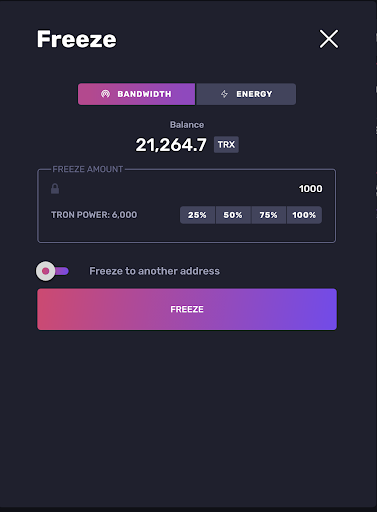The width and height of the screenshot is (377, 512).
Task: Click the Freeze to another address label
Action: pyautogui.click(x=154, y=271)
